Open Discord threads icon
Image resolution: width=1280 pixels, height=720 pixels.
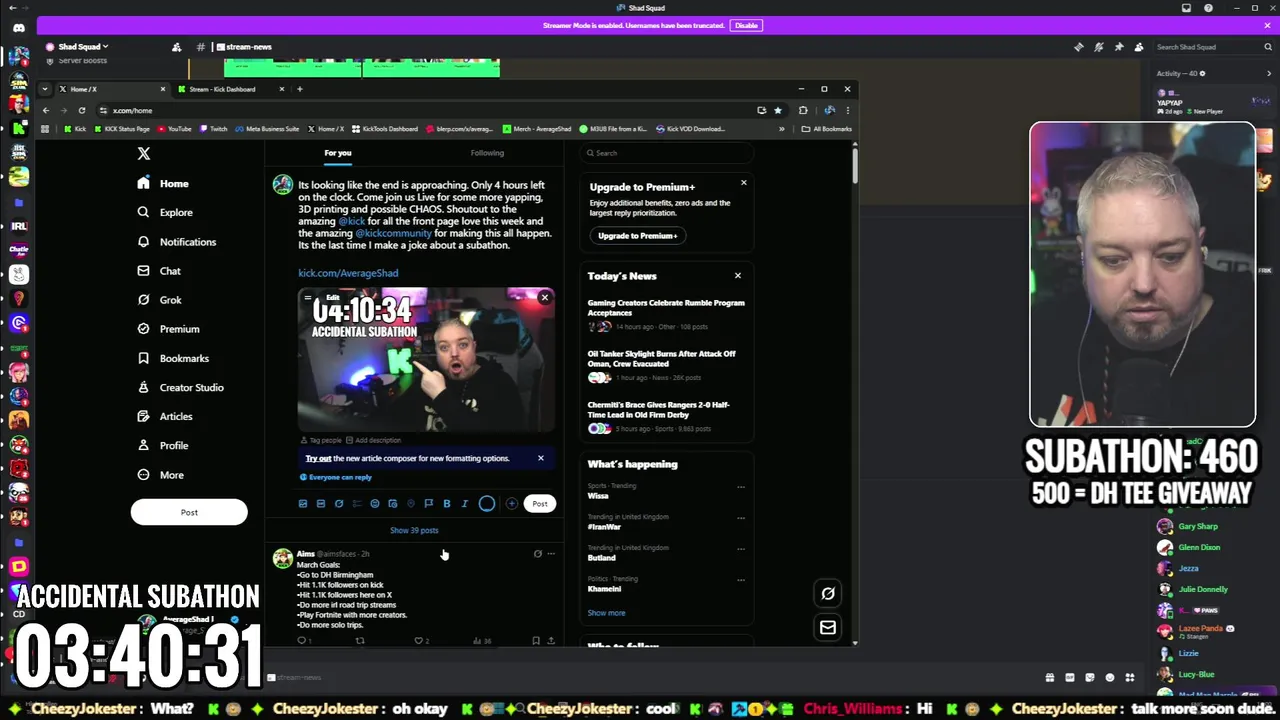1079,47
